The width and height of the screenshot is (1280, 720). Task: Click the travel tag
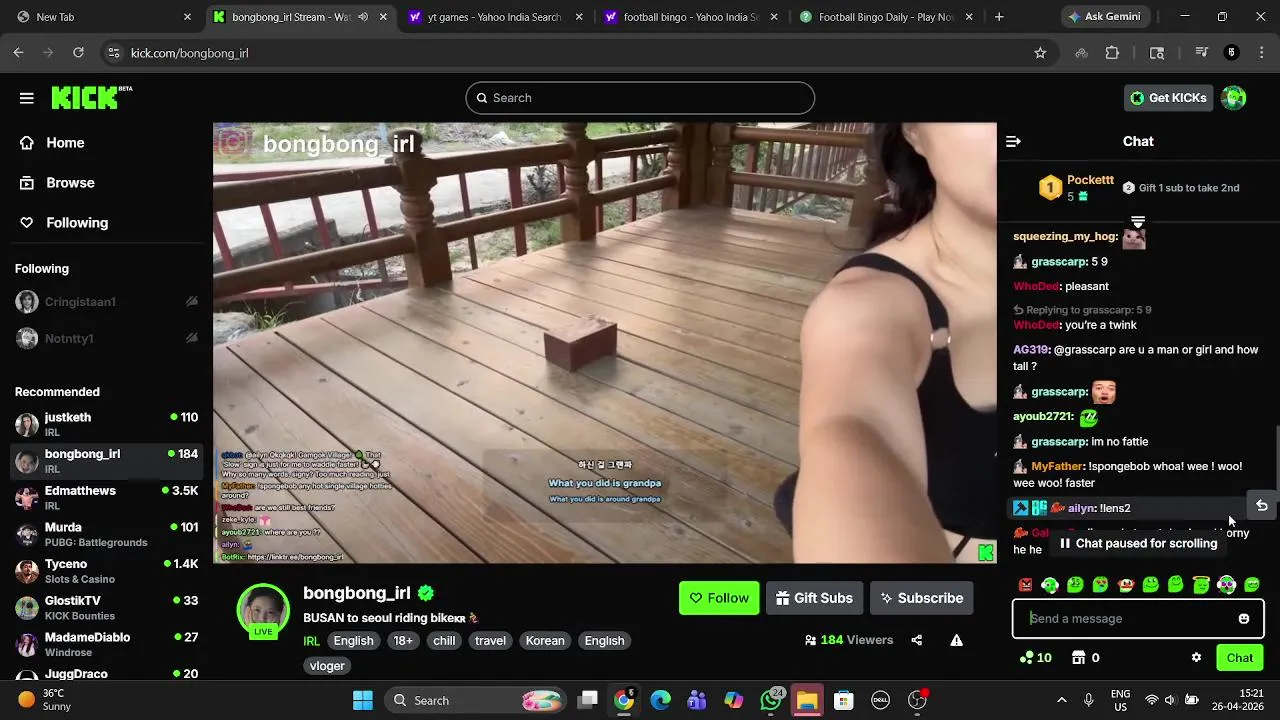tap(490, 641)
